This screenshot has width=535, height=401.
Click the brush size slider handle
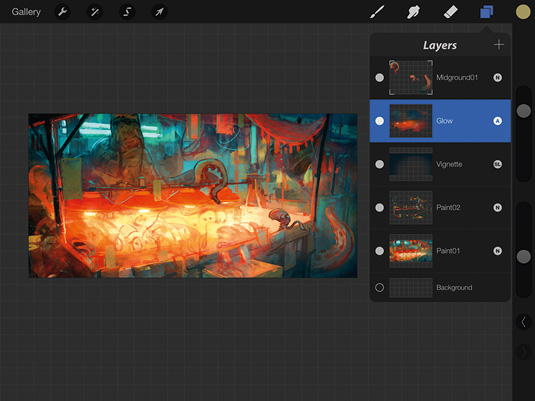[523, 111]
